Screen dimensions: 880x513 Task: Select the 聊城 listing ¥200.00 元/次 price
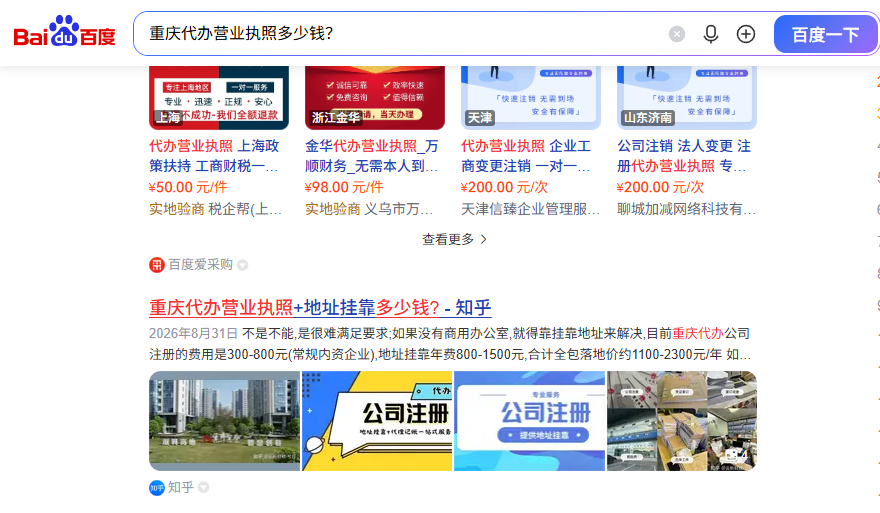tap(660, 187)
